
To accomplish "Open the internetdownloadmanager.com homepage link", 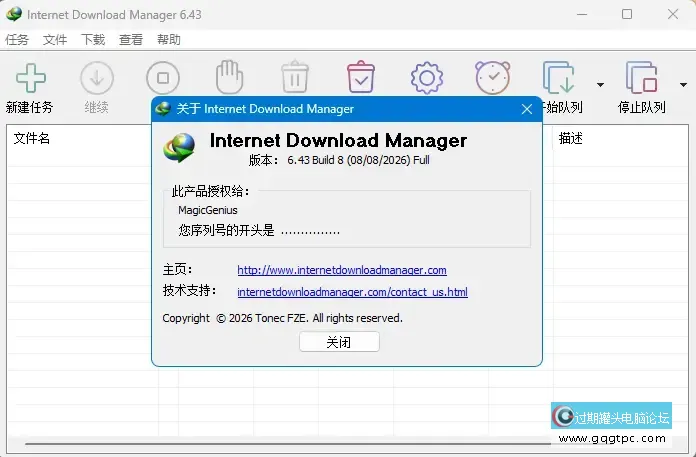I will point(342,270).
